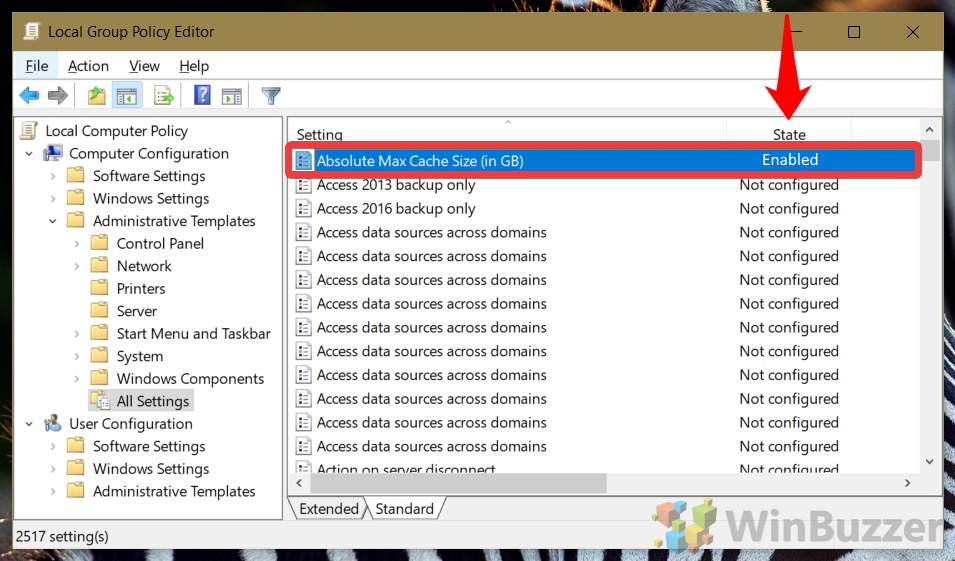Expand Administrative Templates under User Configuration
955x561 pixels.
click(x=53, y=492)
